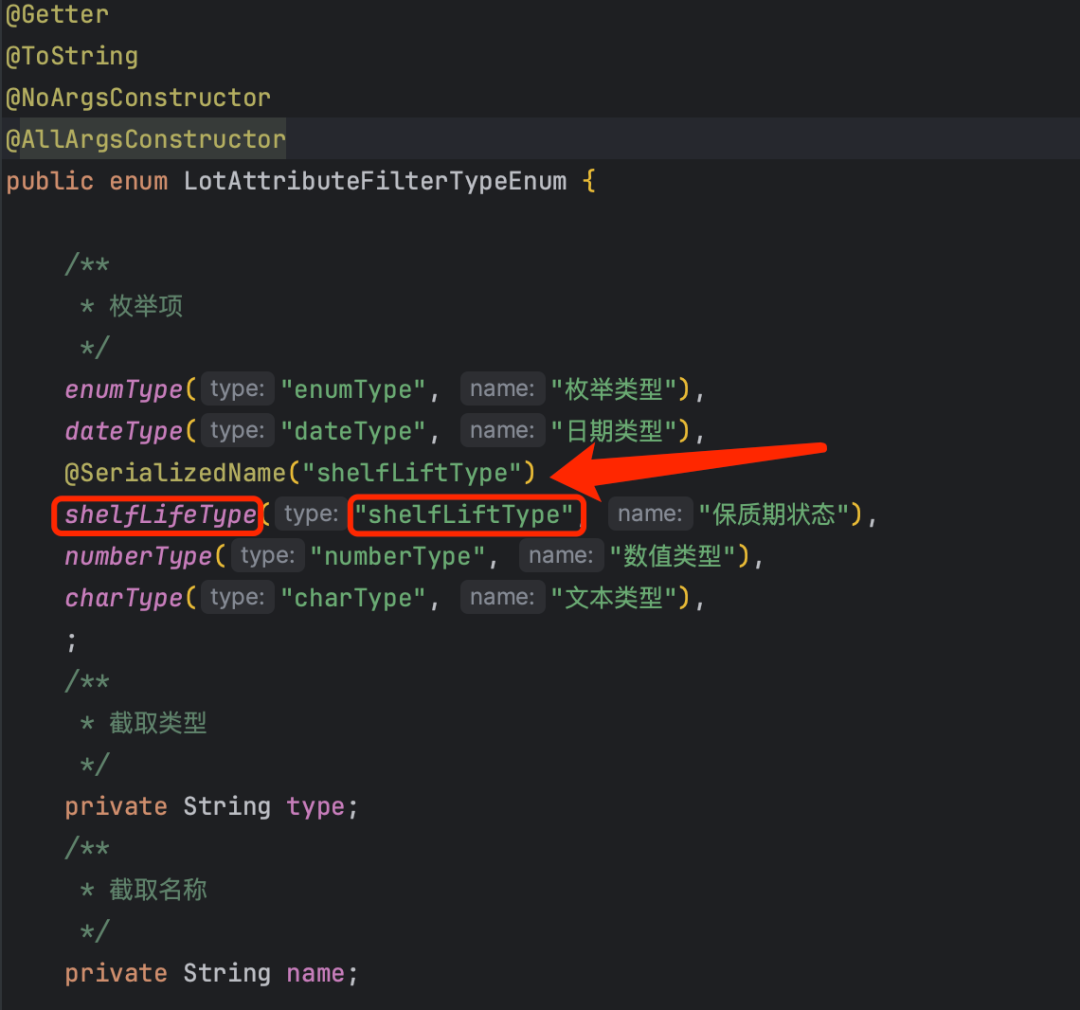Click the italic dateType constant name
Screen dimensions: 1080x1010
click(x=123, y=431)
